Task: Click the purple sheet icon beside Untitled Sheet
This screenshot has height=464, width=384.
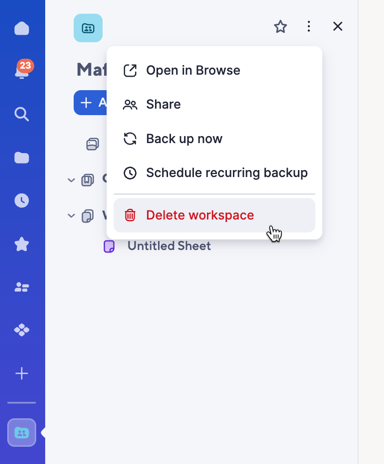Action: (x=109, y=246)
